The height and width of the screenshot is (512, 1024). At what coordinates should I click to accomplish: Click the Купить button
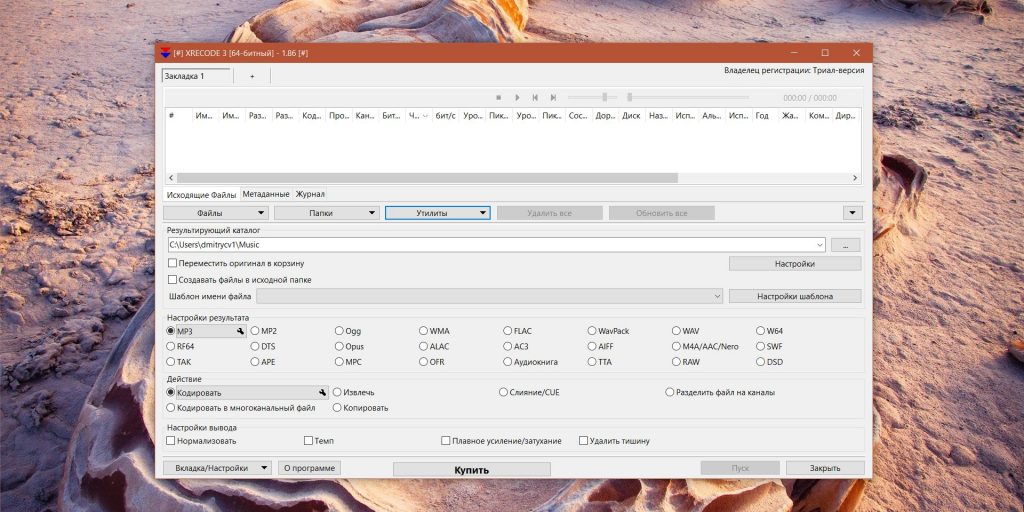pyautogui.click(x=472, y=470)
